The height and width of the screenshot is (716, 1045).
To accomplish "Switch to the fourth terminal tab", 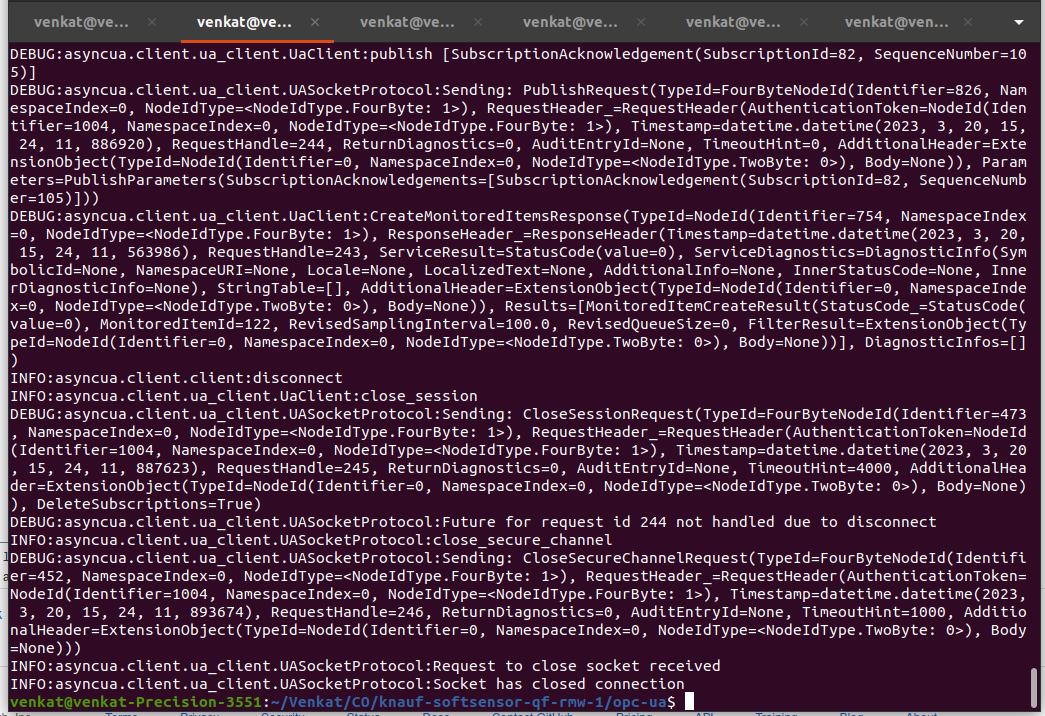I will click(x=570, y=20).
